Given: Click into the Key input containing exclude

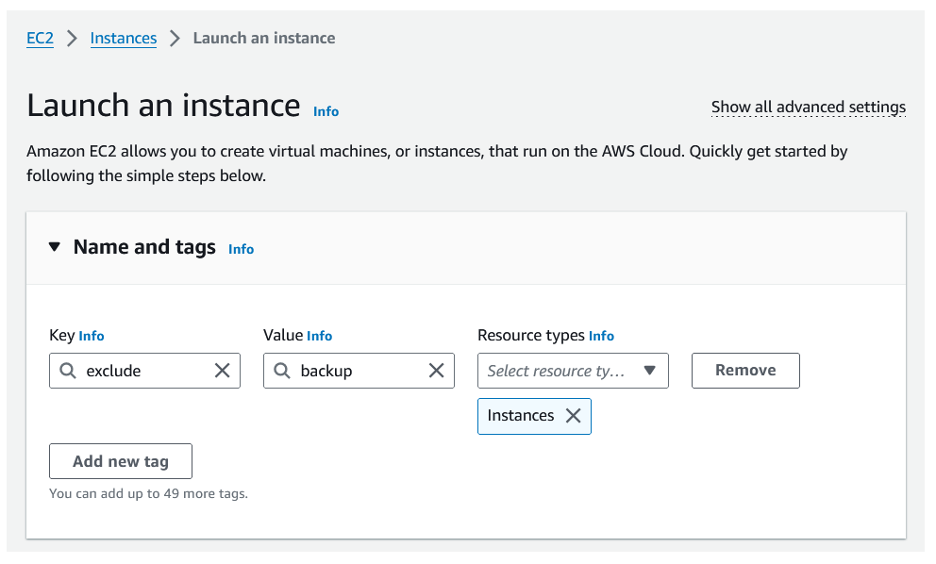Looking at the screenshot, I should point(145,371).
